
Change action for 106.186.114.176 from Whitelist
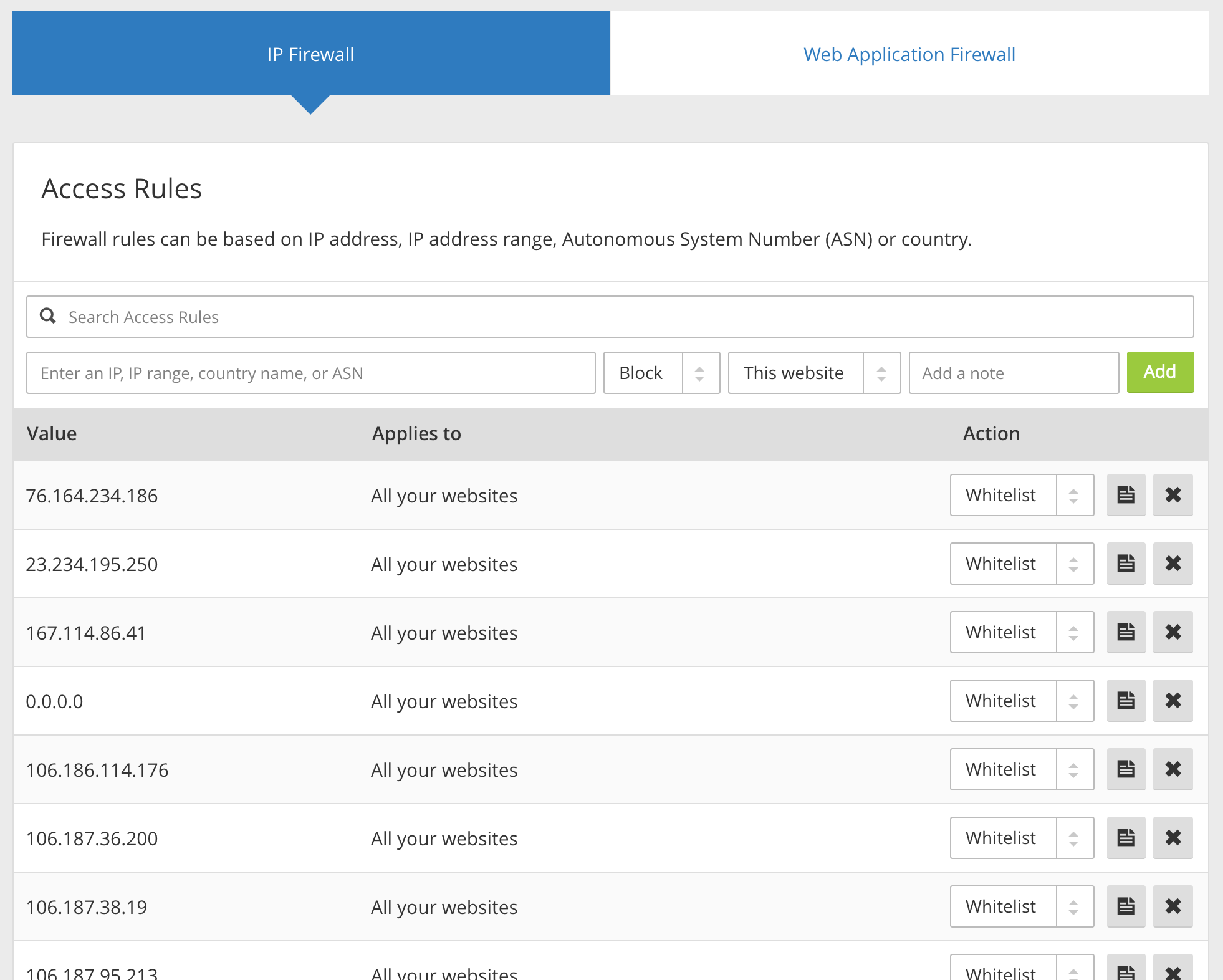(x=1022, y=769)
